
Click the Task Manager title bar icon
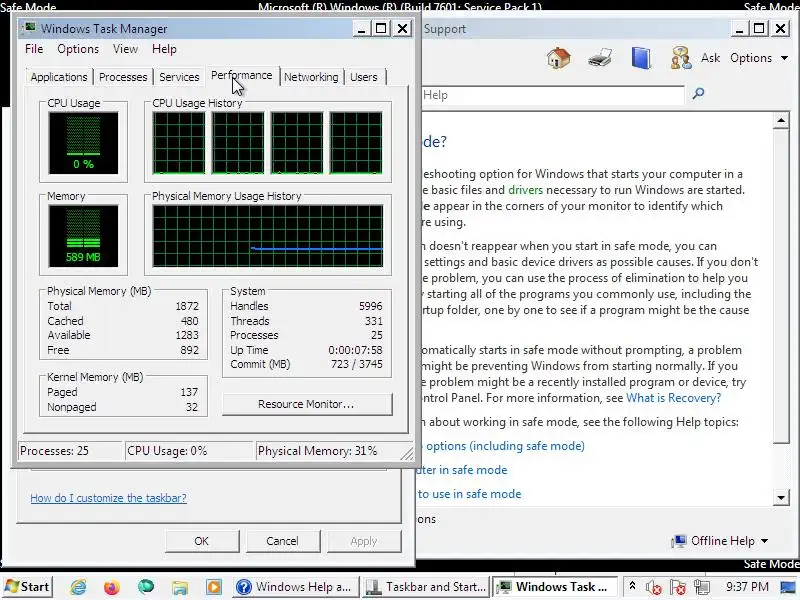tap(30, 28)
